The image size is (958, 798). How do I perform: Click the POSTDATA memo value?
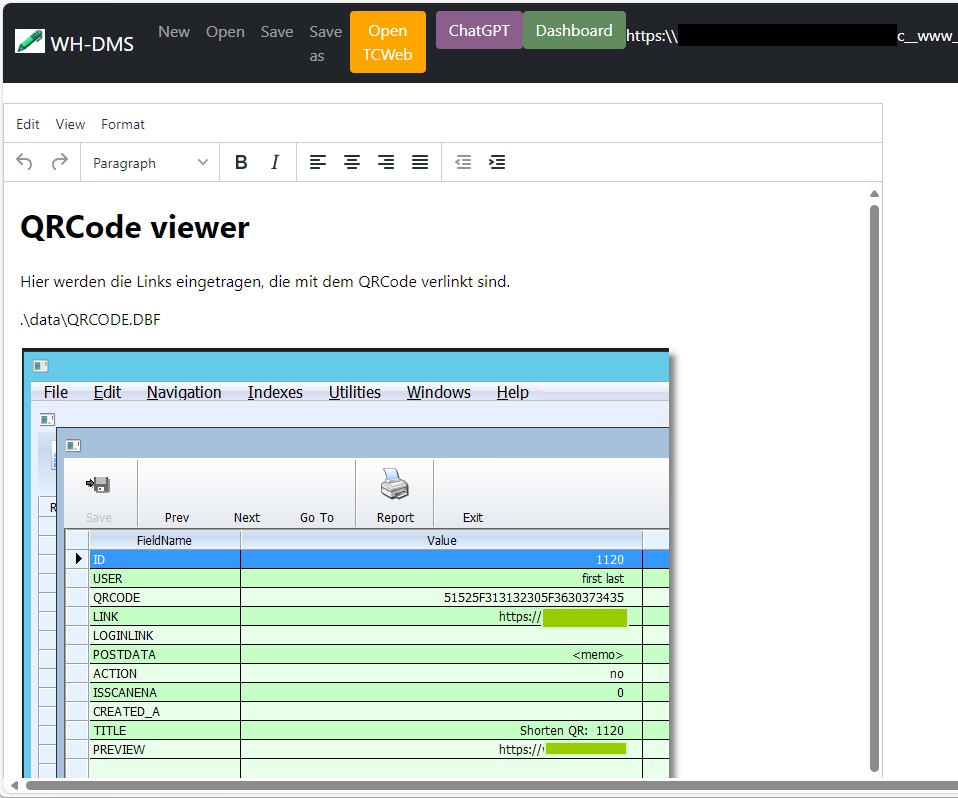[x=598, y=654]
